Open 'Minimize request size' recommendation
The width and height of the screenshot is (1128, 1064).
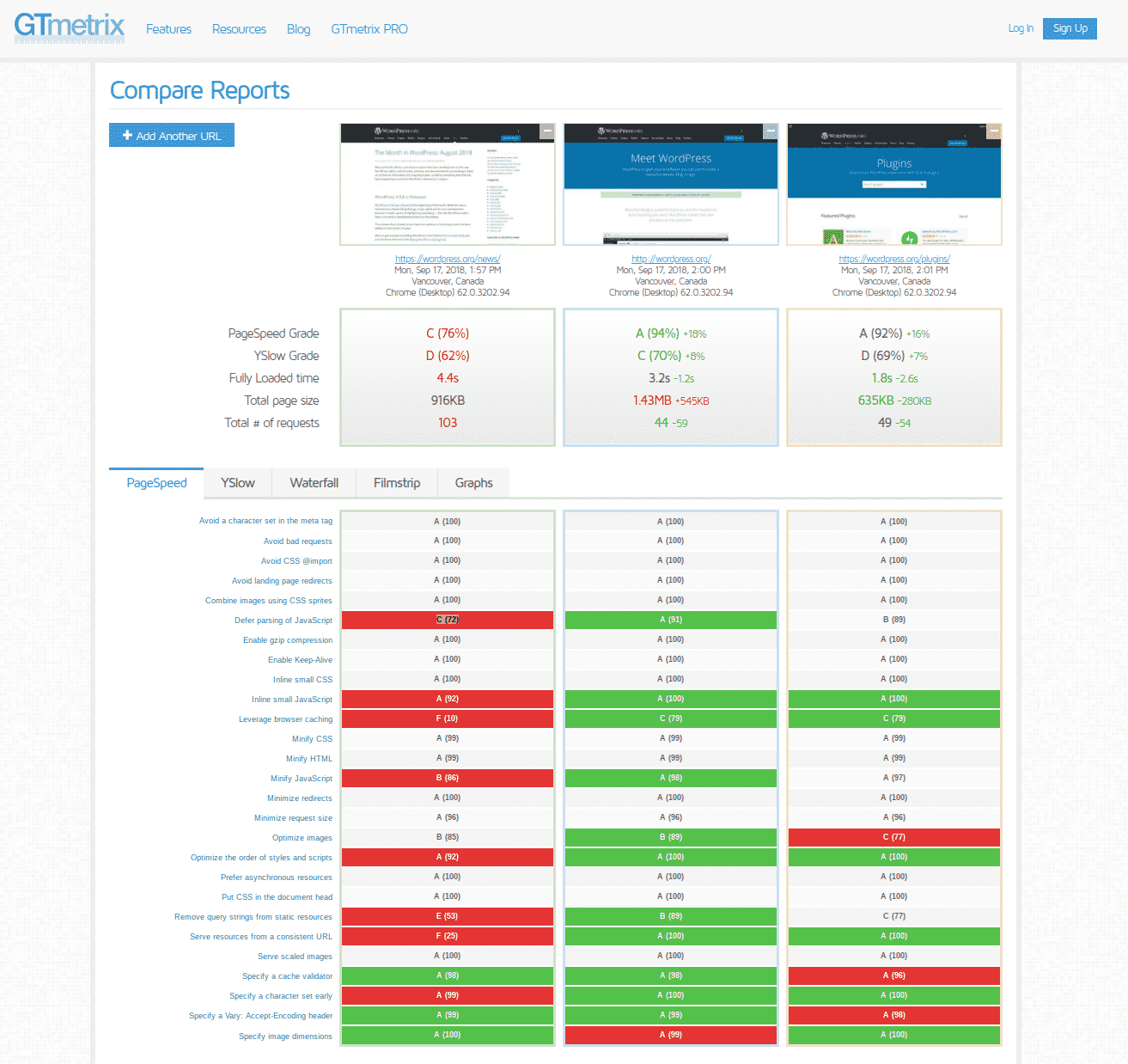(293, 818)
